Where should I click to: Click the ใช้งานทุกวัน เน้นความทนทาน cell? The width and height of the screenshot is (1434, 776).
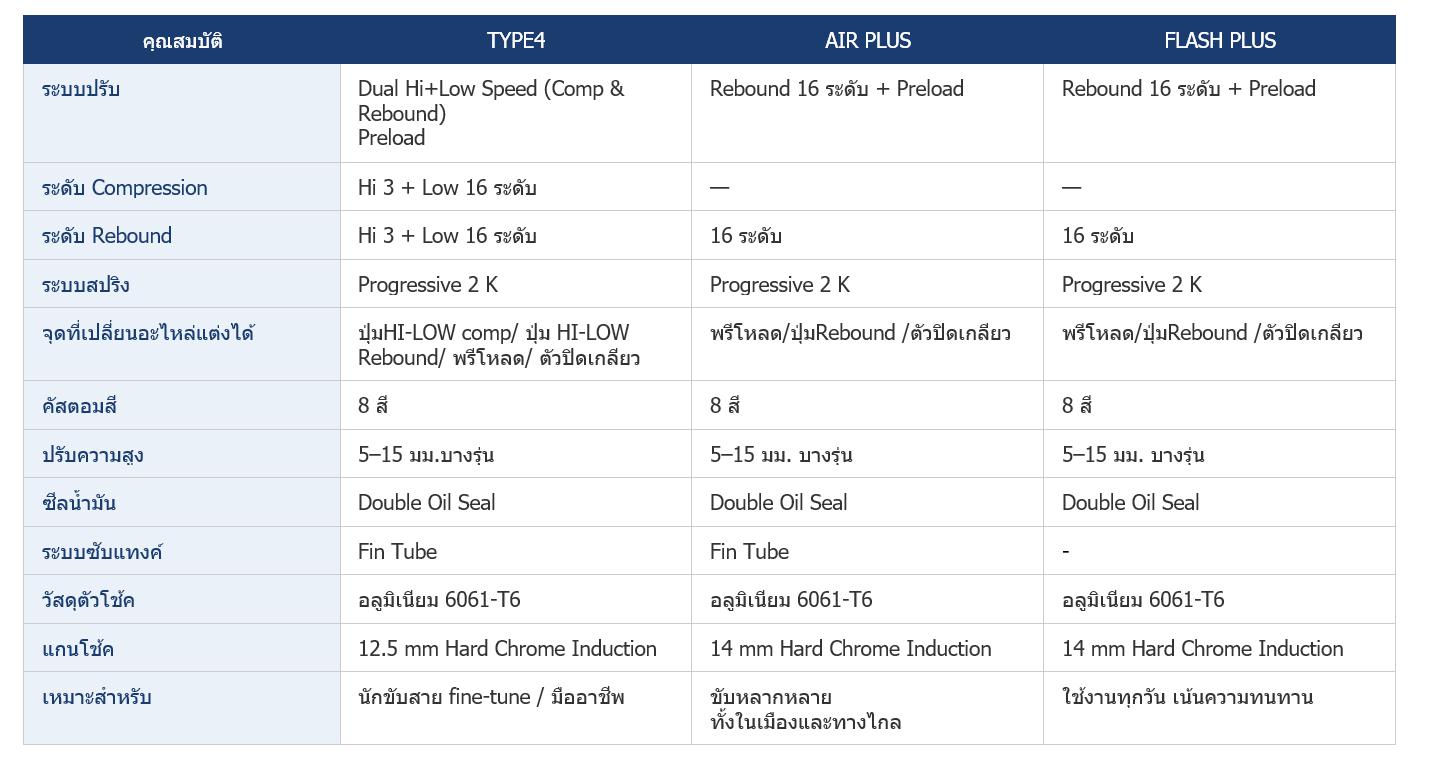(x=1187, y=697)
